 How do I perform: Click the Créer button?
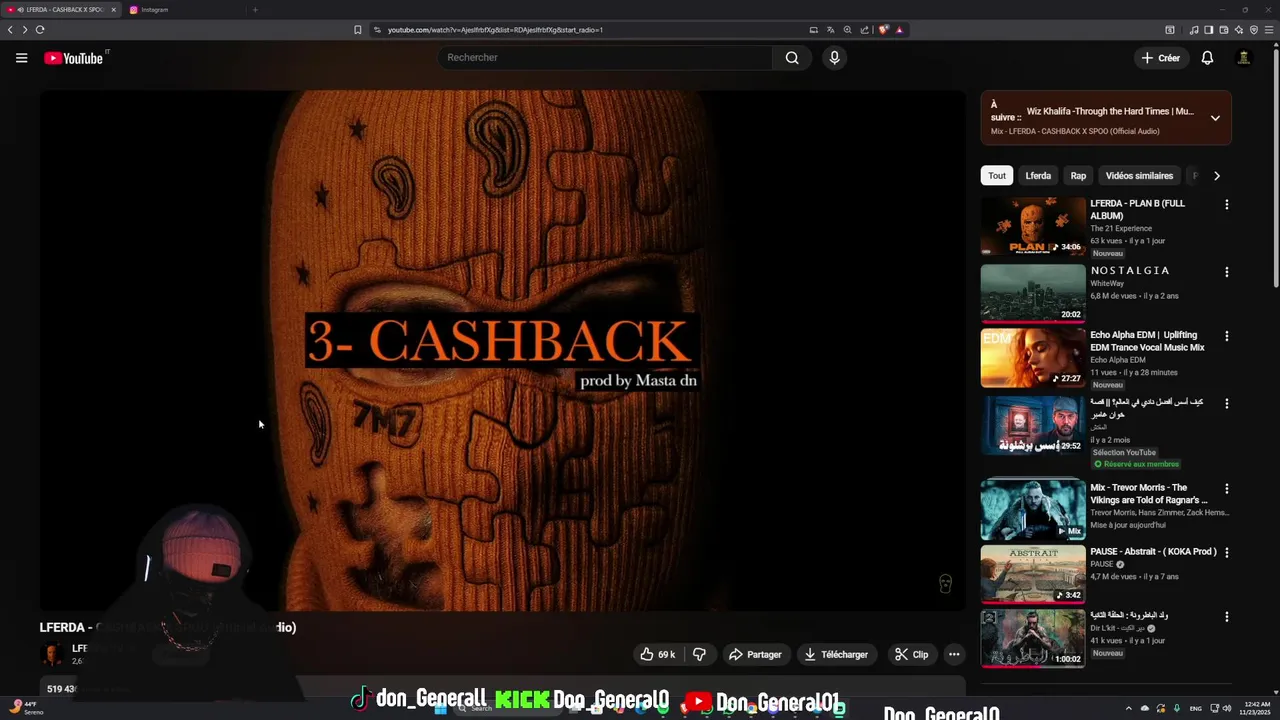(1161, 58)
